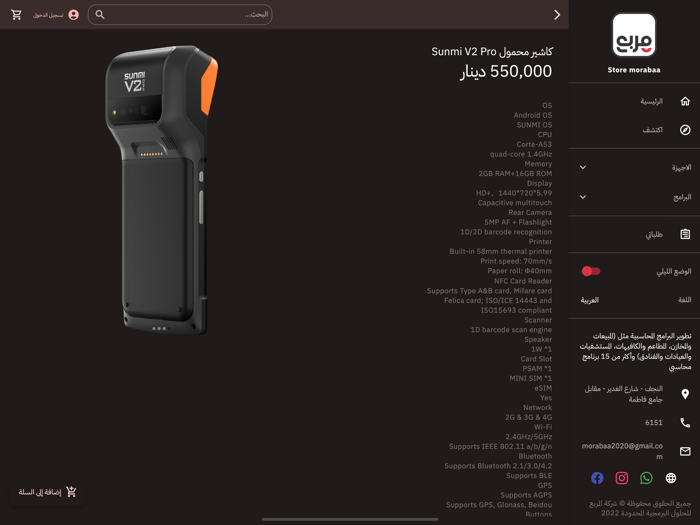The height and width of the screenshot is (525, 700).
Task: Click the 'NFC Card Reader' heading
Action: click(x=523, y=281)
